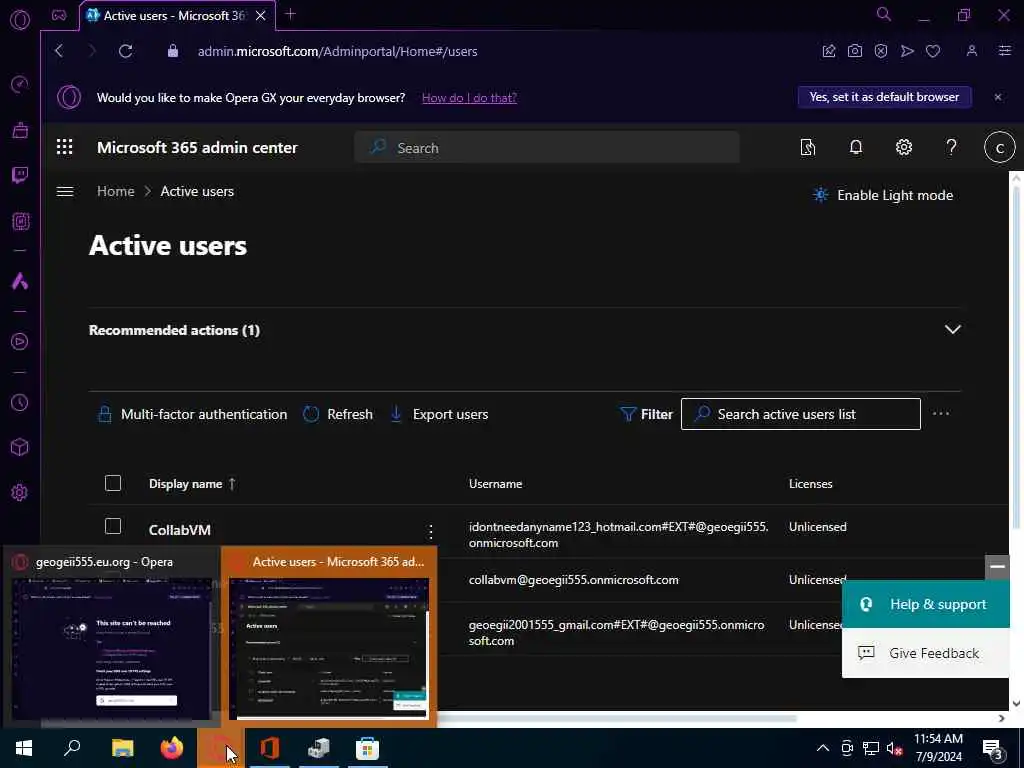This screenshot has height=768, width=1024.
Task: Open the Twitch panel in Opera sidebar
Action: point(20,175)
